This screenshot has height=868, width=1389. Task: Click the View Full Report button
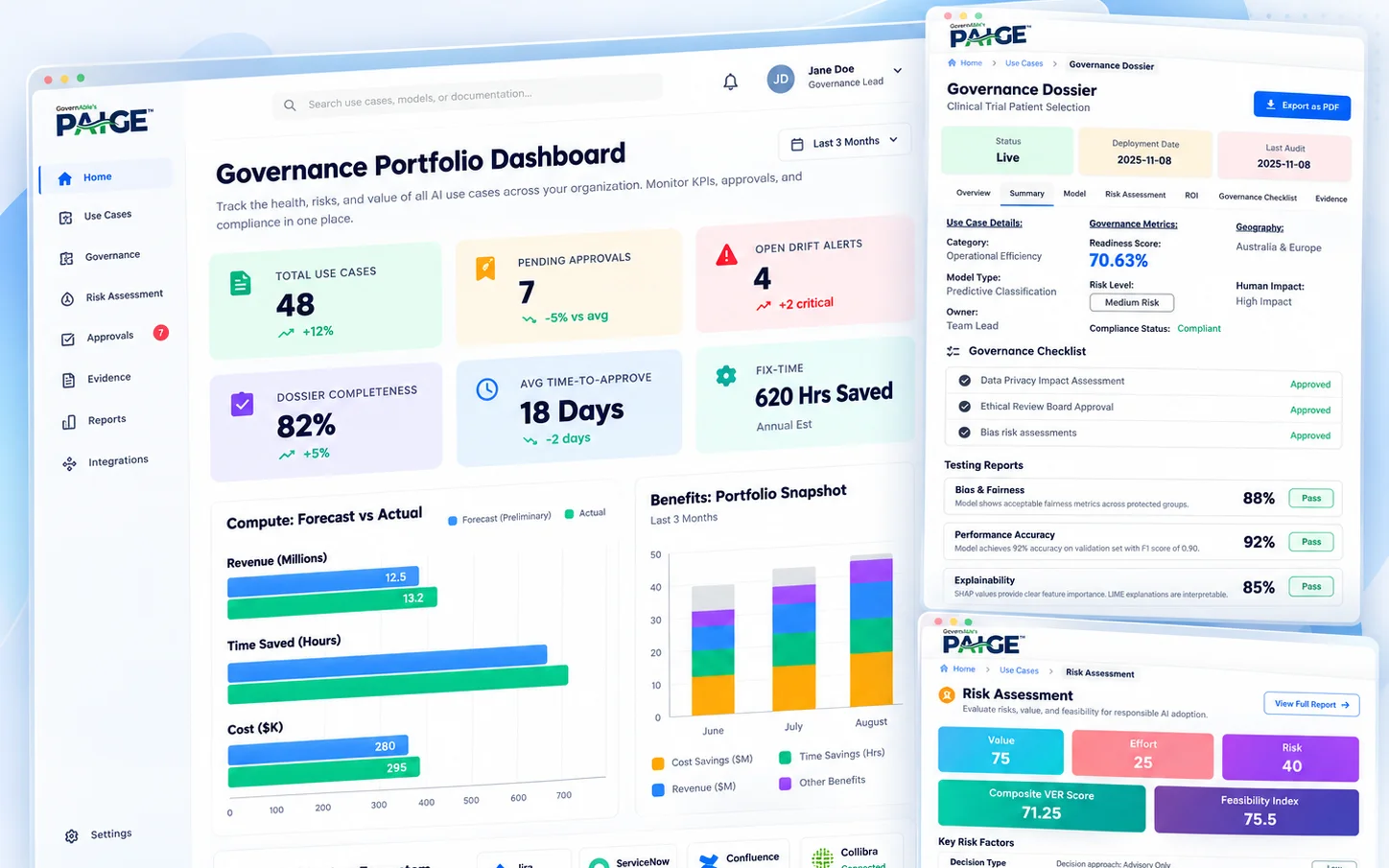point(1311,704)
